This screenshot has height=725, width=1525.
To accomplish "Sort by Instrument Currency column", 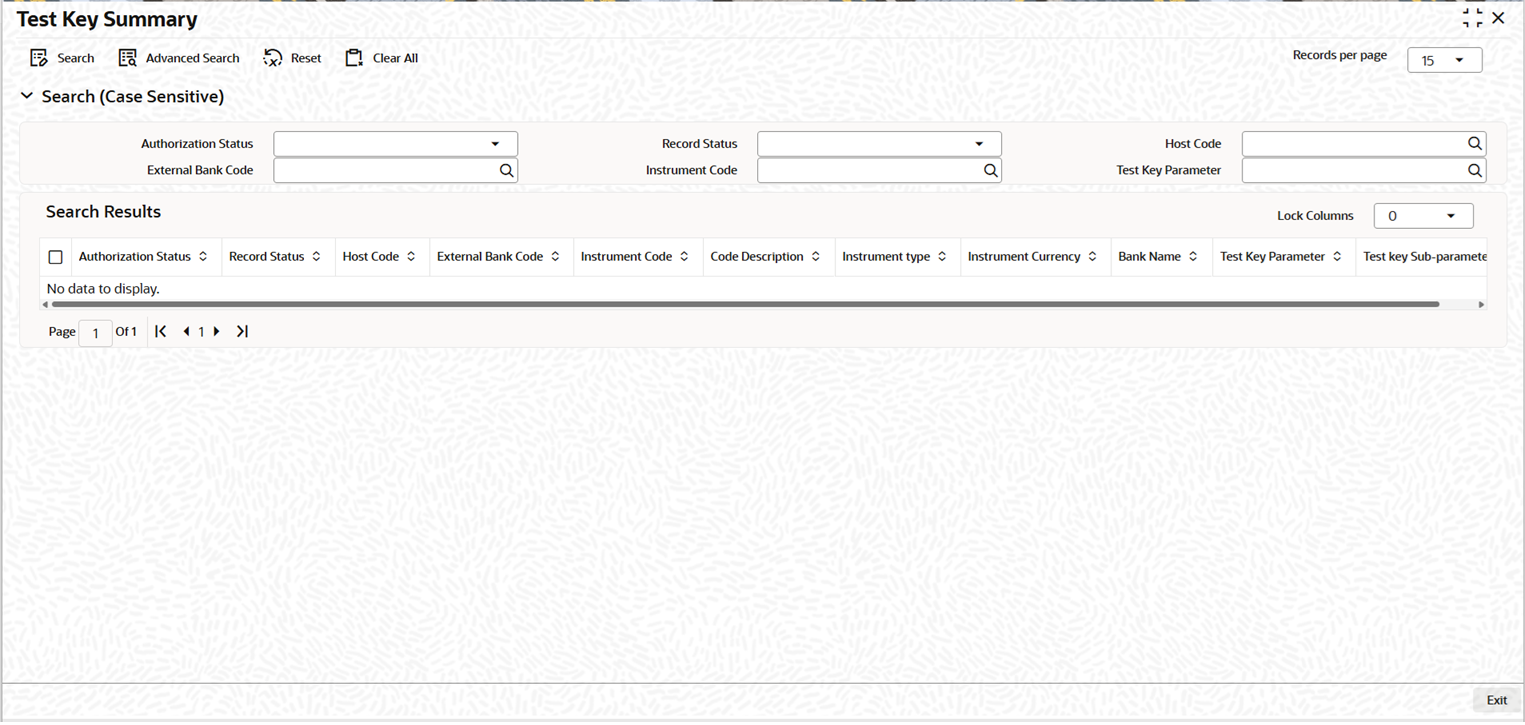I will pos(1092,257).
